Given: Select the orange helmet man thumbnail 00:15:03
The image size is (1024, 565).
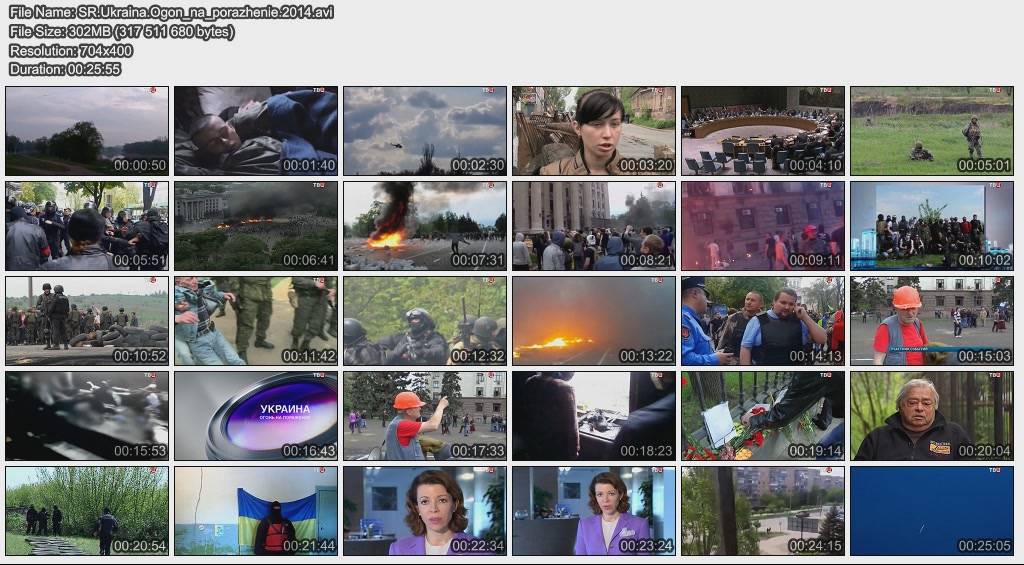Looking at the screenshot, I should click(x=932, y=321).
